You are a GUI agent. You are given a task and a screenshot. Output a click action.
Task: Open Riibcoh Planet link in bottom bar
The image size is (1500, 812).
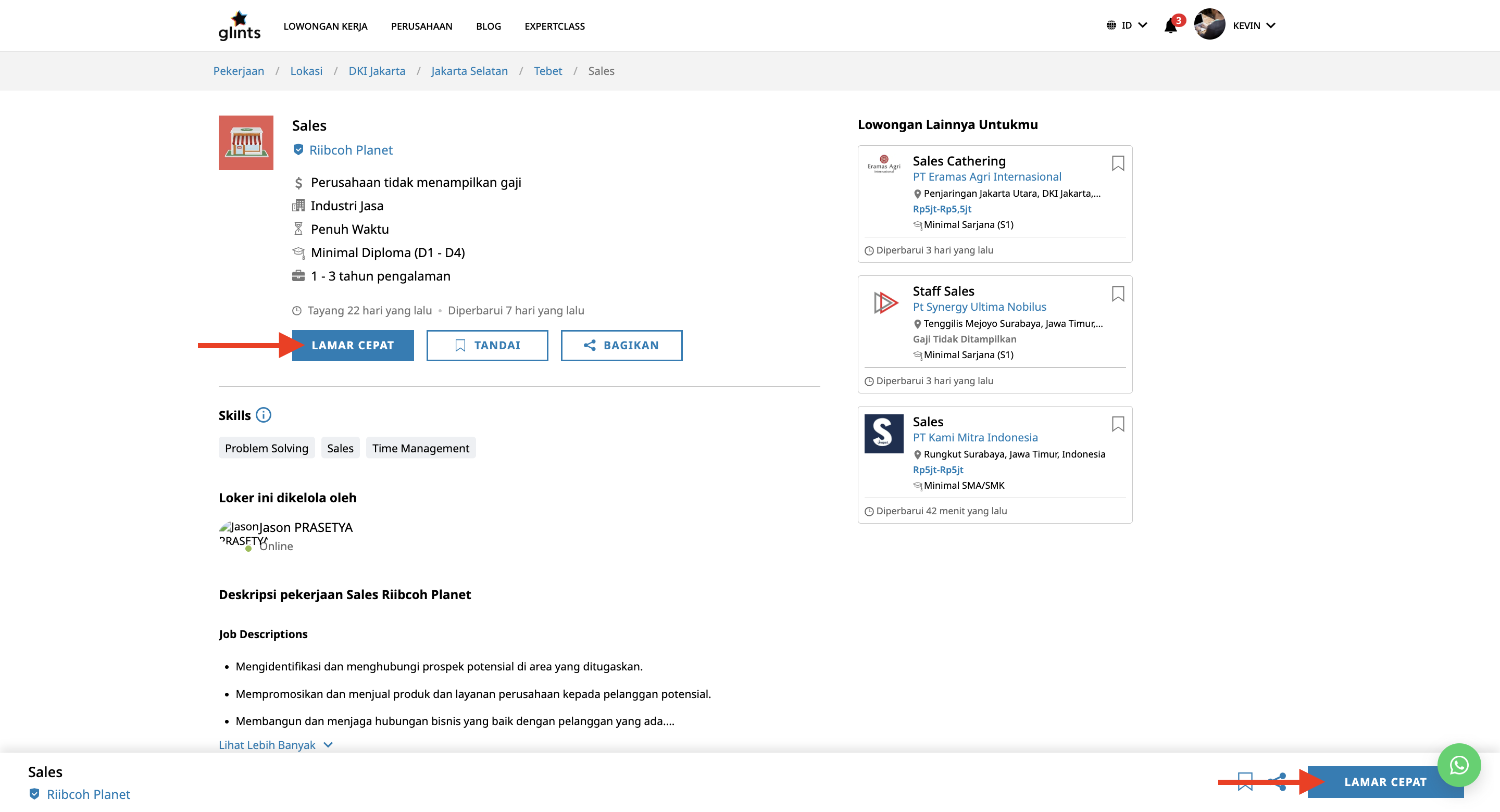(x=89, y=794)
